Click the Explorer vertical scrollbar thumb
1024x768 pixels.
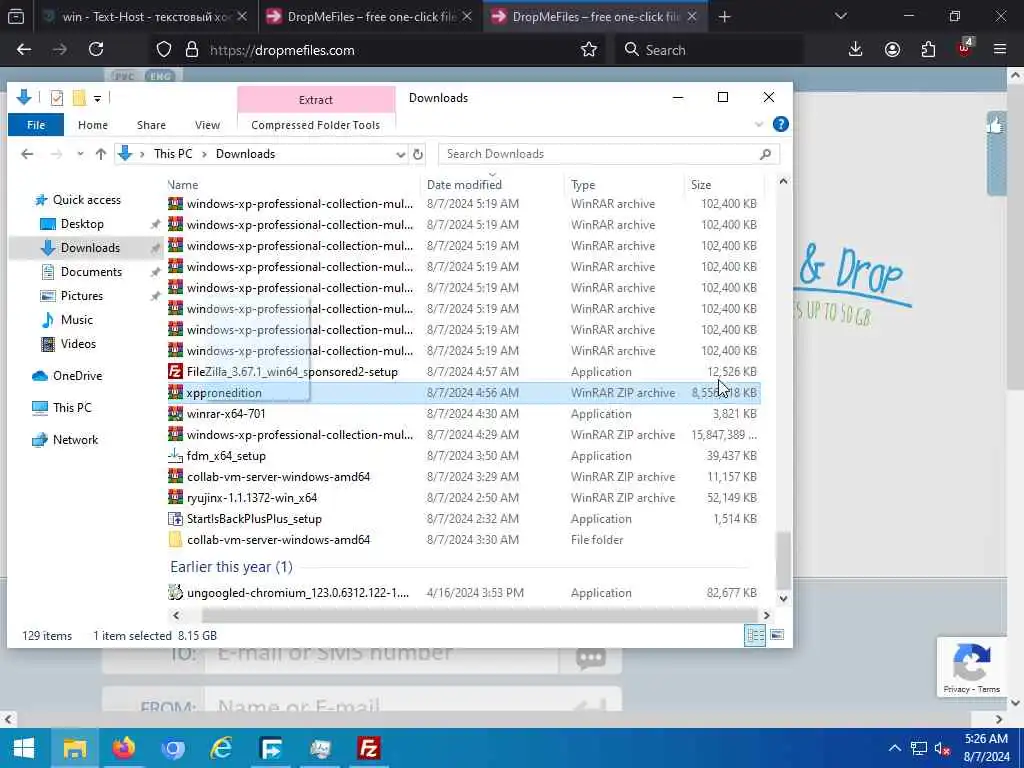[783, 560]
